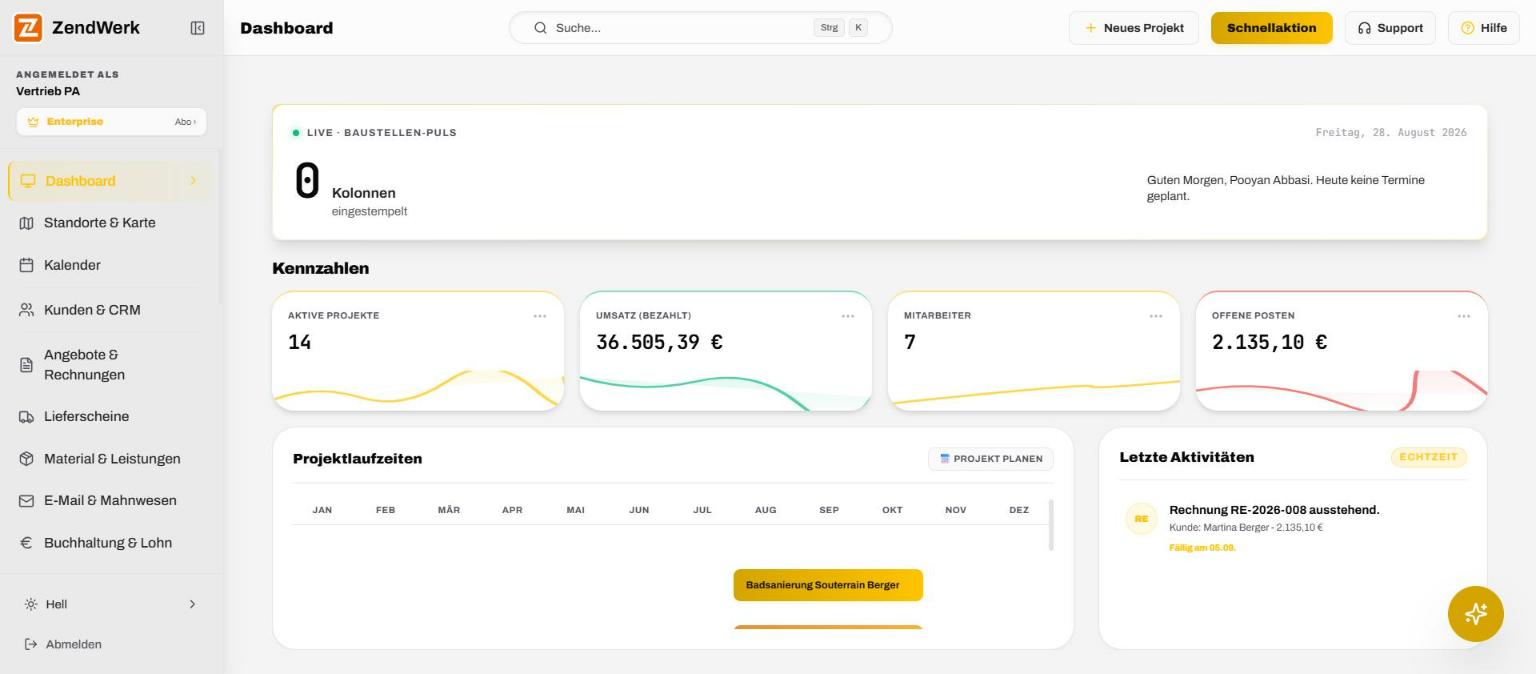Click the Umsatz value 36.505,39 €
The image size is (1536, 674).
659,342
